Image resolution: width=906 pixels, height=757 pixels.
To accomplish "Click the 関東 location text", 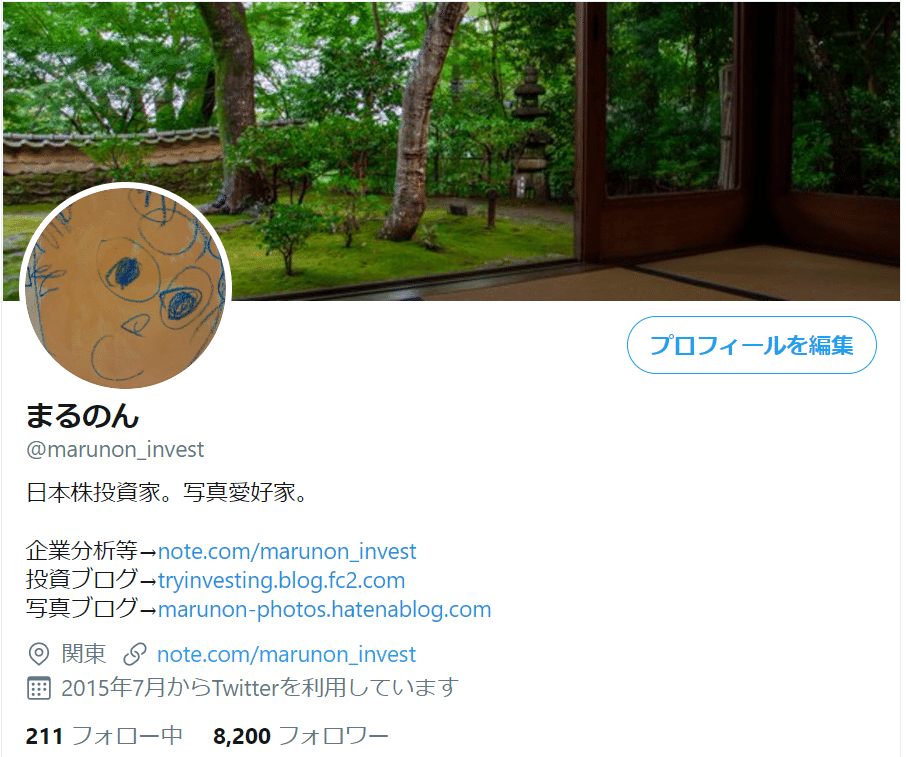I will [84, 654].
